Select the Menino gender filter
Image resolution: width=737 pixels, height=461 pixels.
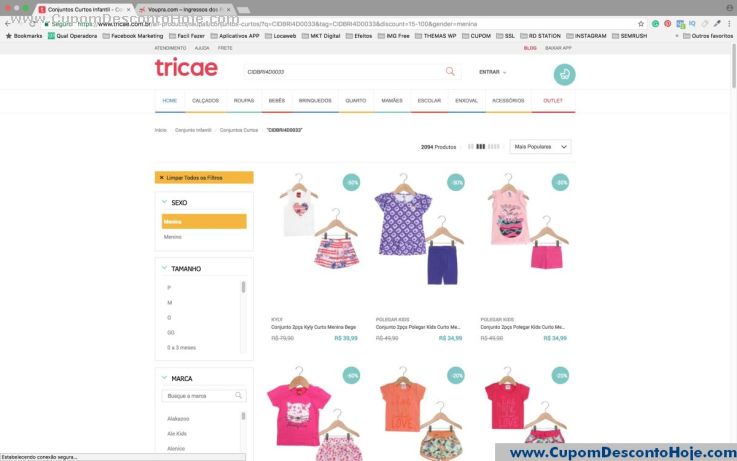click(173, 237)
